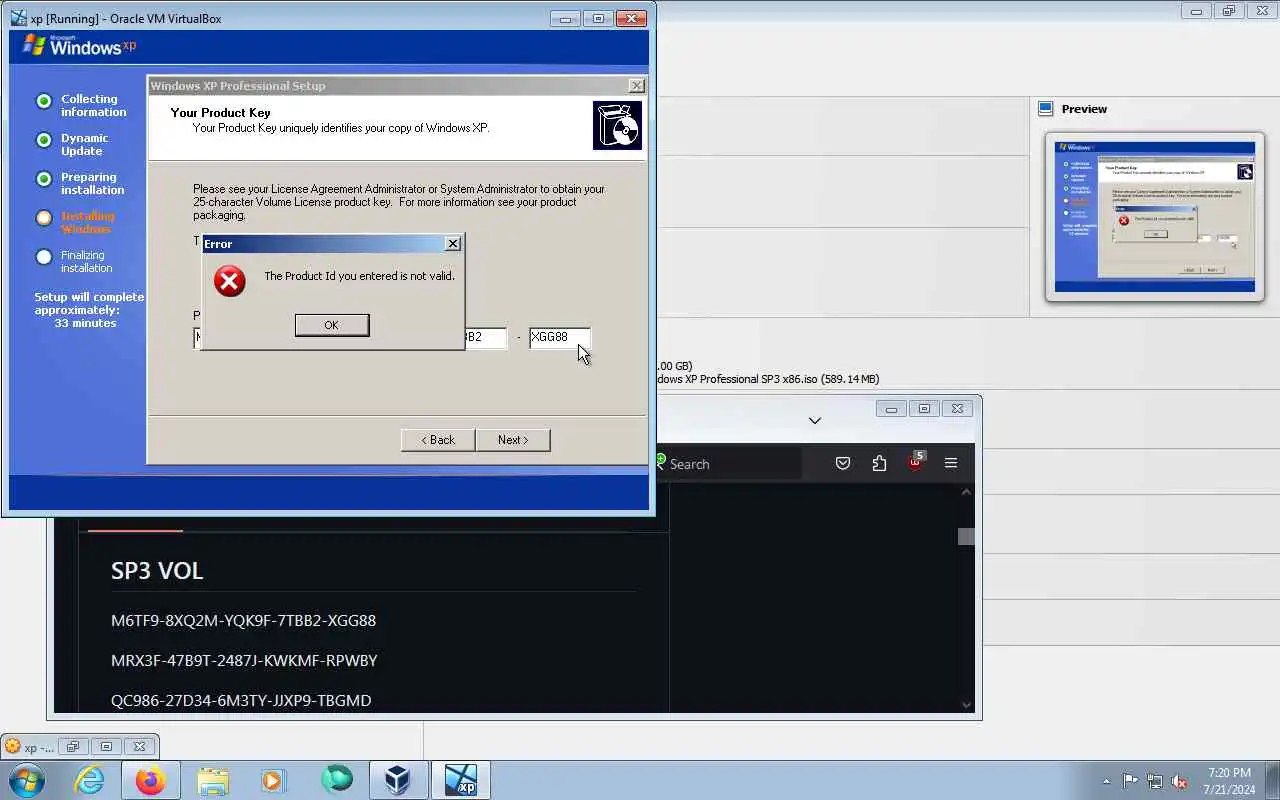
Task: Open Windows Media Player from the taskbar
Action: (274, 780)
